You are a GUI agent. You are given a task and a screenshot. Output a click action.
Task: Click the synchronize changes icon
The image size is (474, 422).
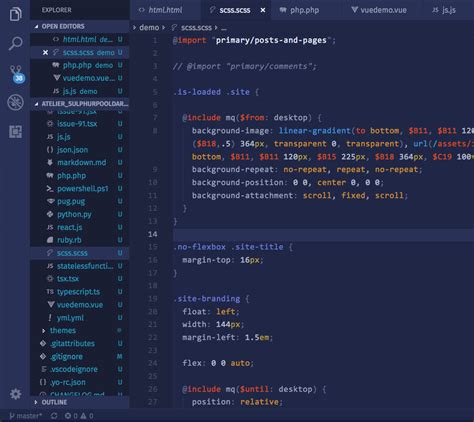54,416
